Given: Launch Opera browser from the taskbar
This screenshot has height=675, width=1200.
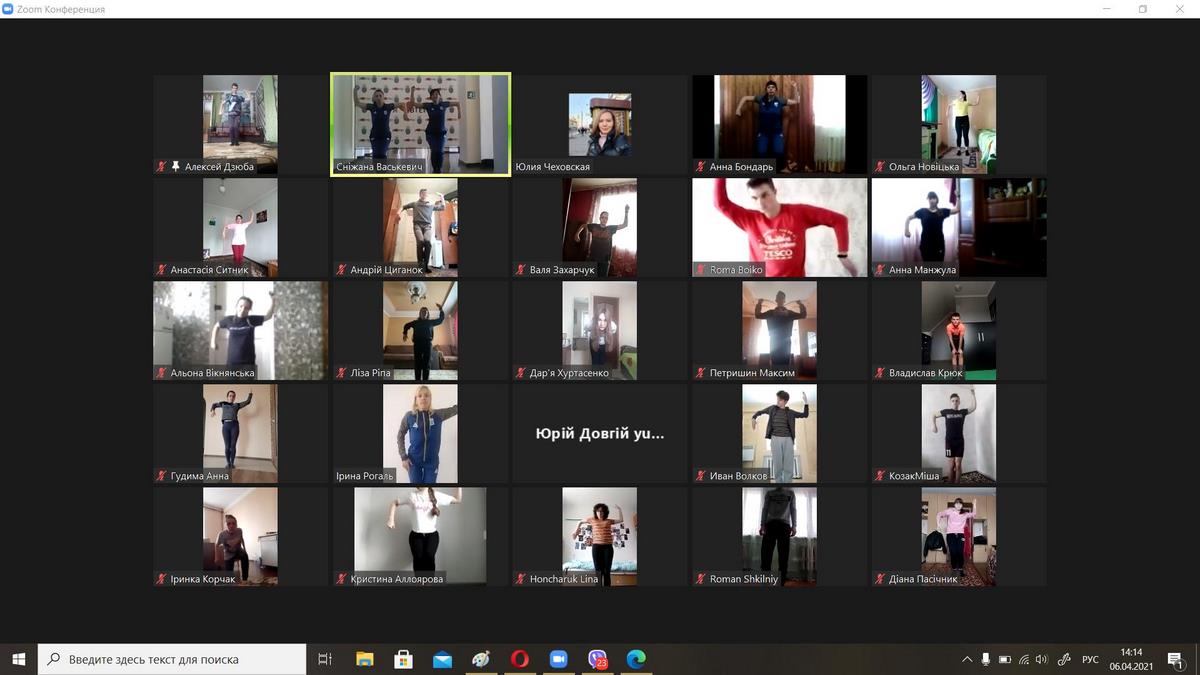Looking at the screenshot, I should tap(519, 659).
